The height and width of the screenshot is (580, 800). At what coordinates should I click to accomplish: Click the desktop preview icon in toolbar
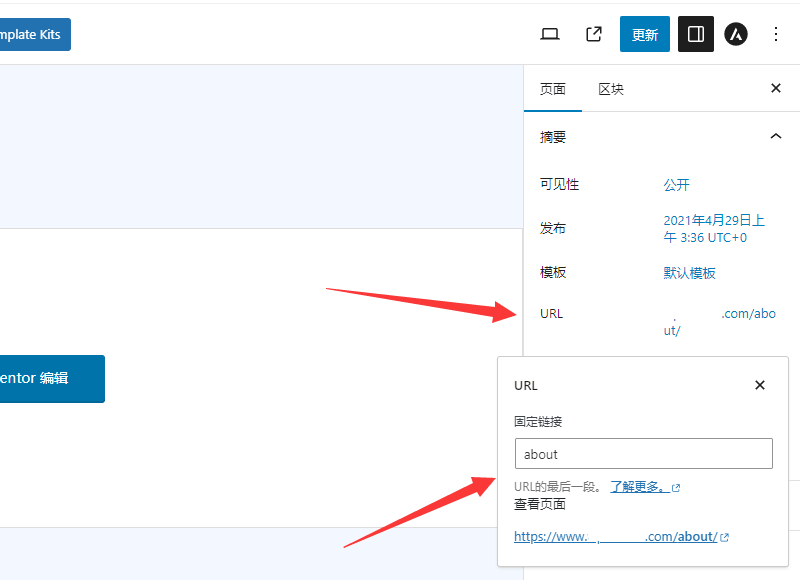pos(549,33)
